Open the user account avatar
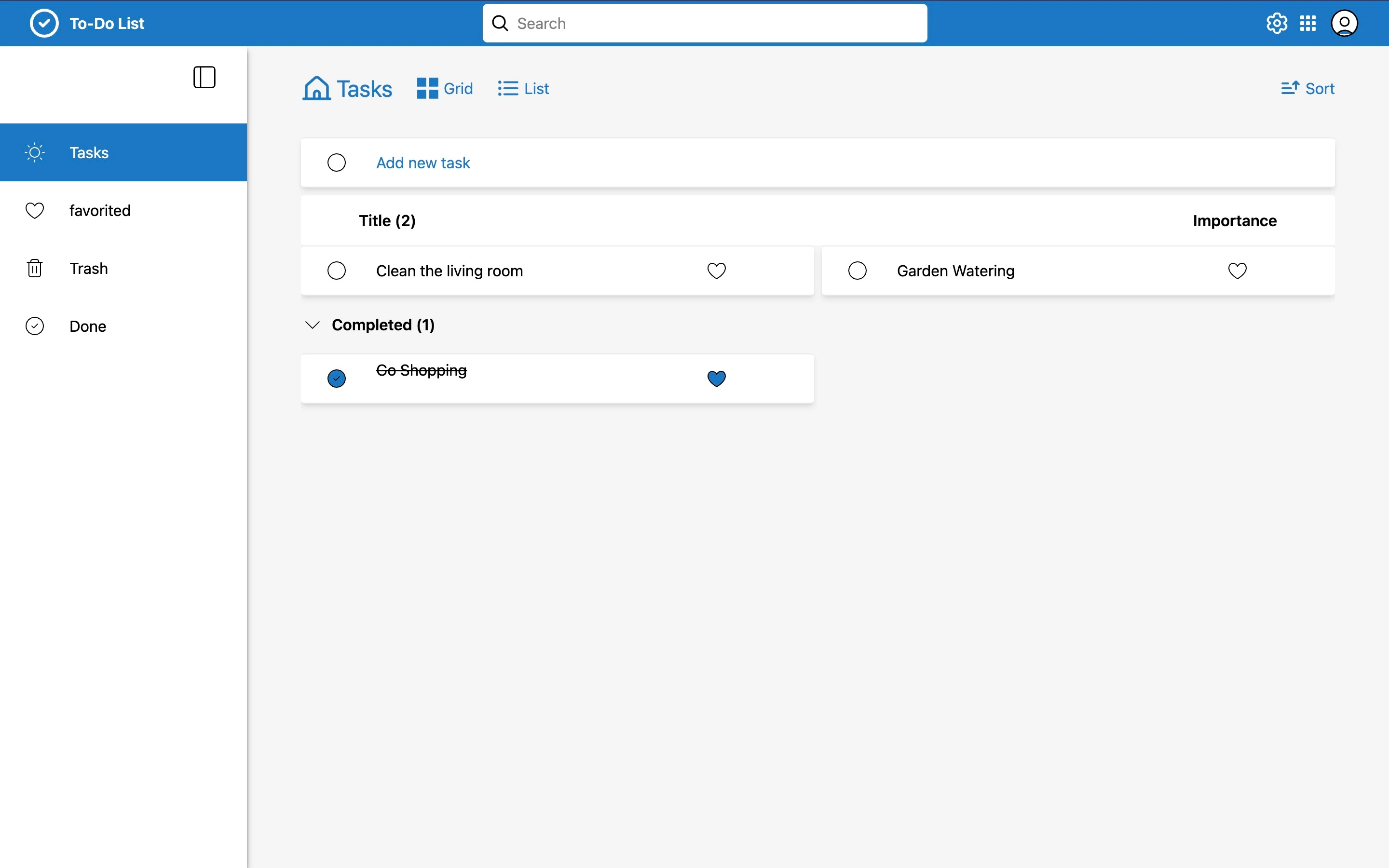 click(1344, 24)
